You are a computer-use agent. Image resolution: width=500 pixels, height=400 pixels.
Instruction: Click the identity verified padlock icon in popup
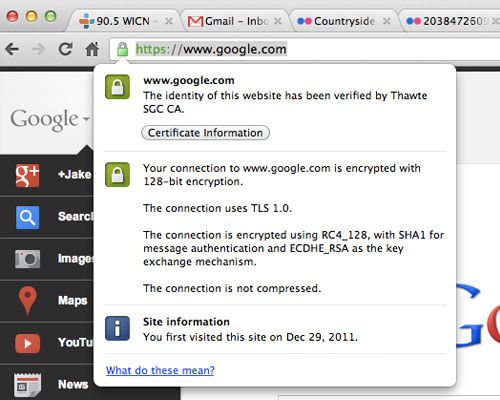click(117, 87)
